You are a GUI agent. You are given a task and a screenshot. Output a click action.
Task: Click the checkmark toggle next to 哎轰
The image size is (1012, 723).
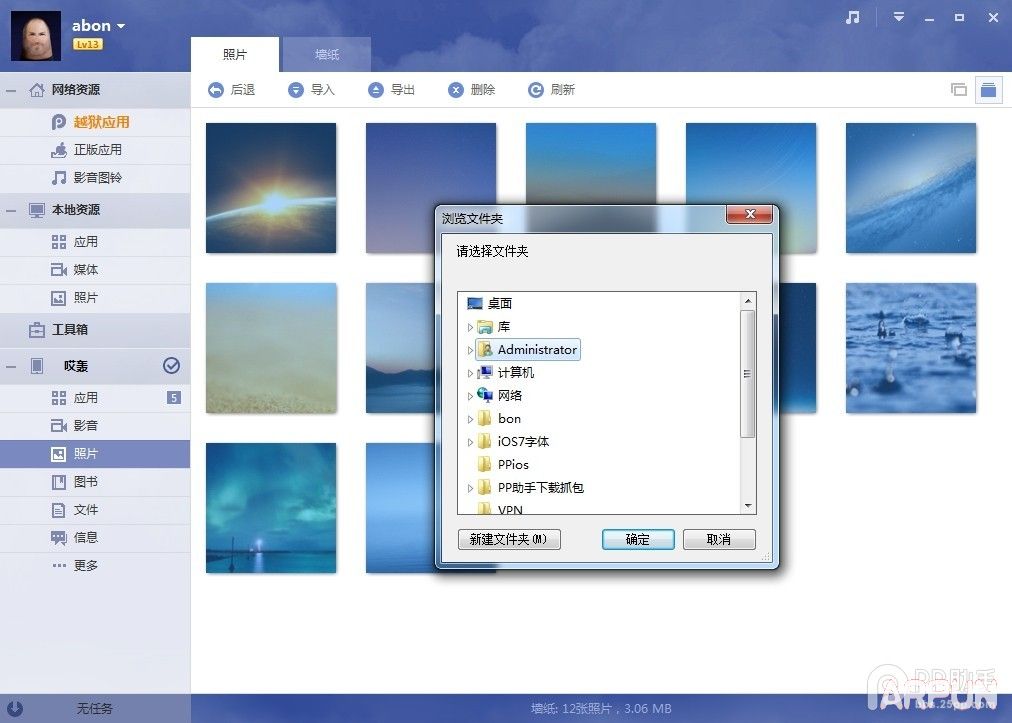coord(170,366)
